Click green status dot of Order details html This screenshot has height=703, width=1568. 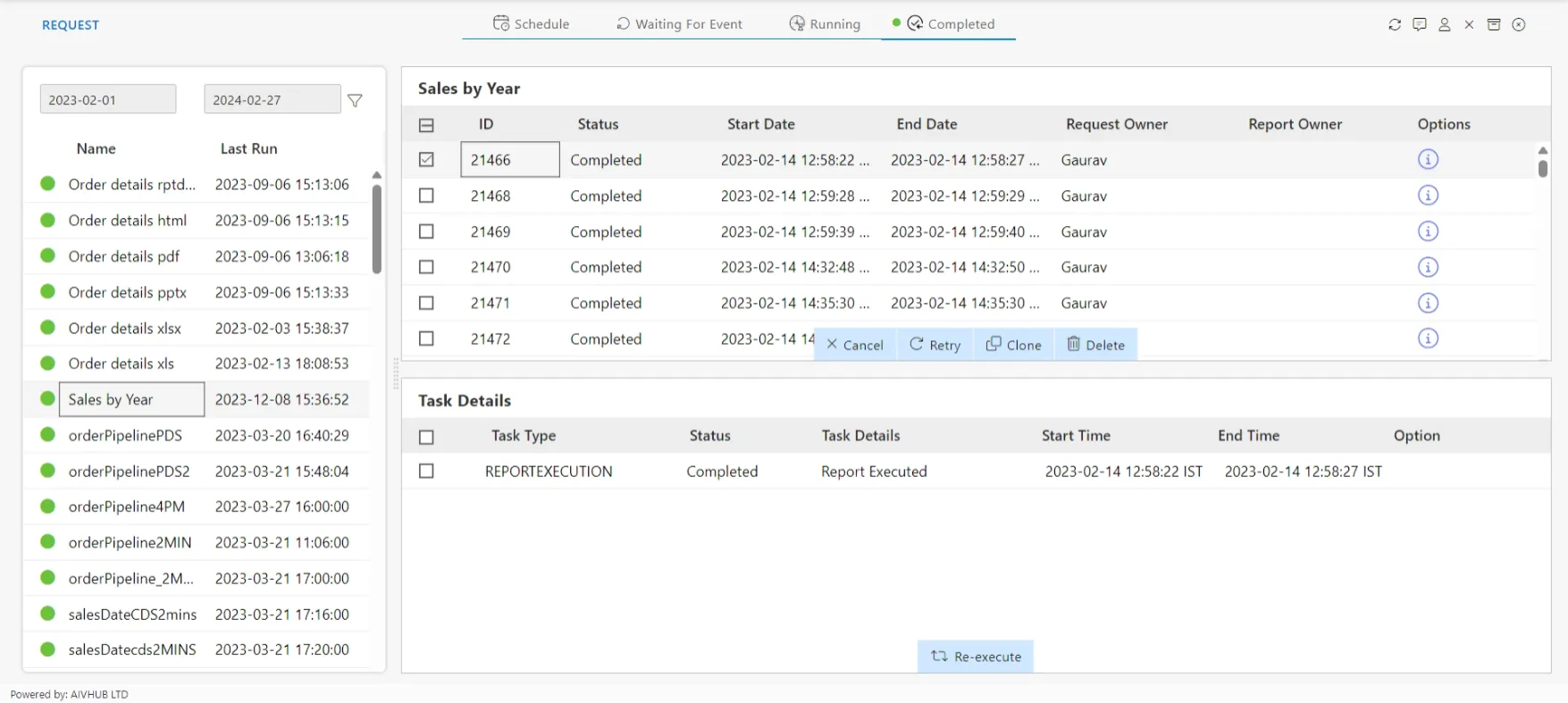point(48,220)
